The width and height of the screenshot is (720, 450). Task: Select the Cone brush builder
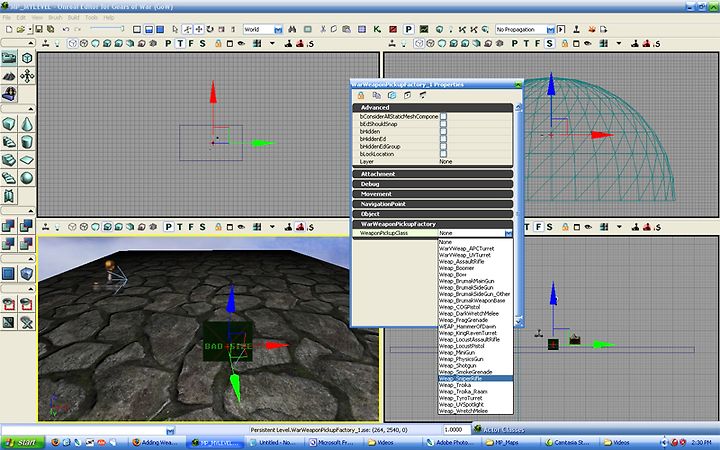[27, 124]
